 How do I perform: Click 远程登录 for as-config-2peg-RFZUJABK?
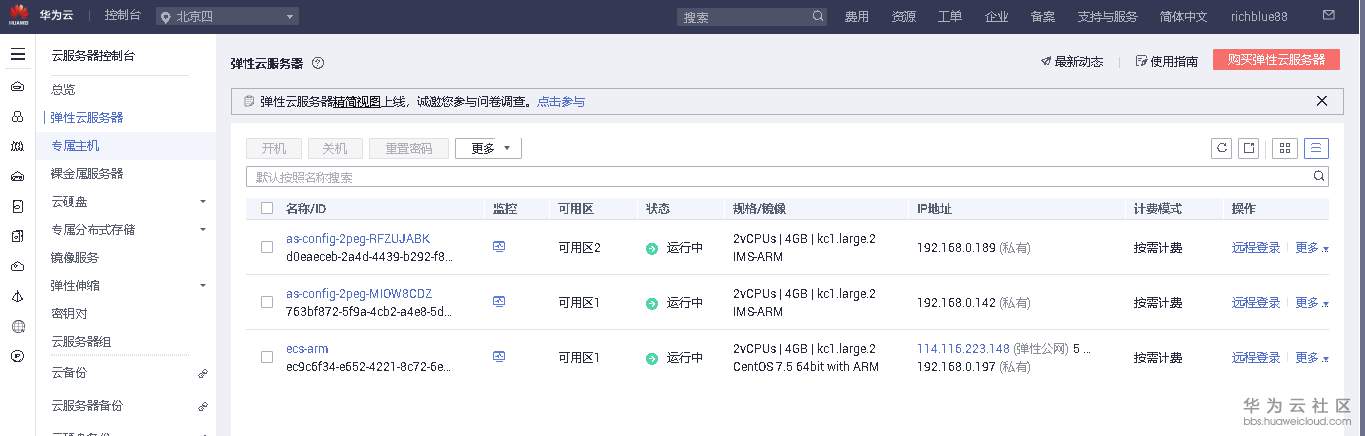[x=1256, y=248]
